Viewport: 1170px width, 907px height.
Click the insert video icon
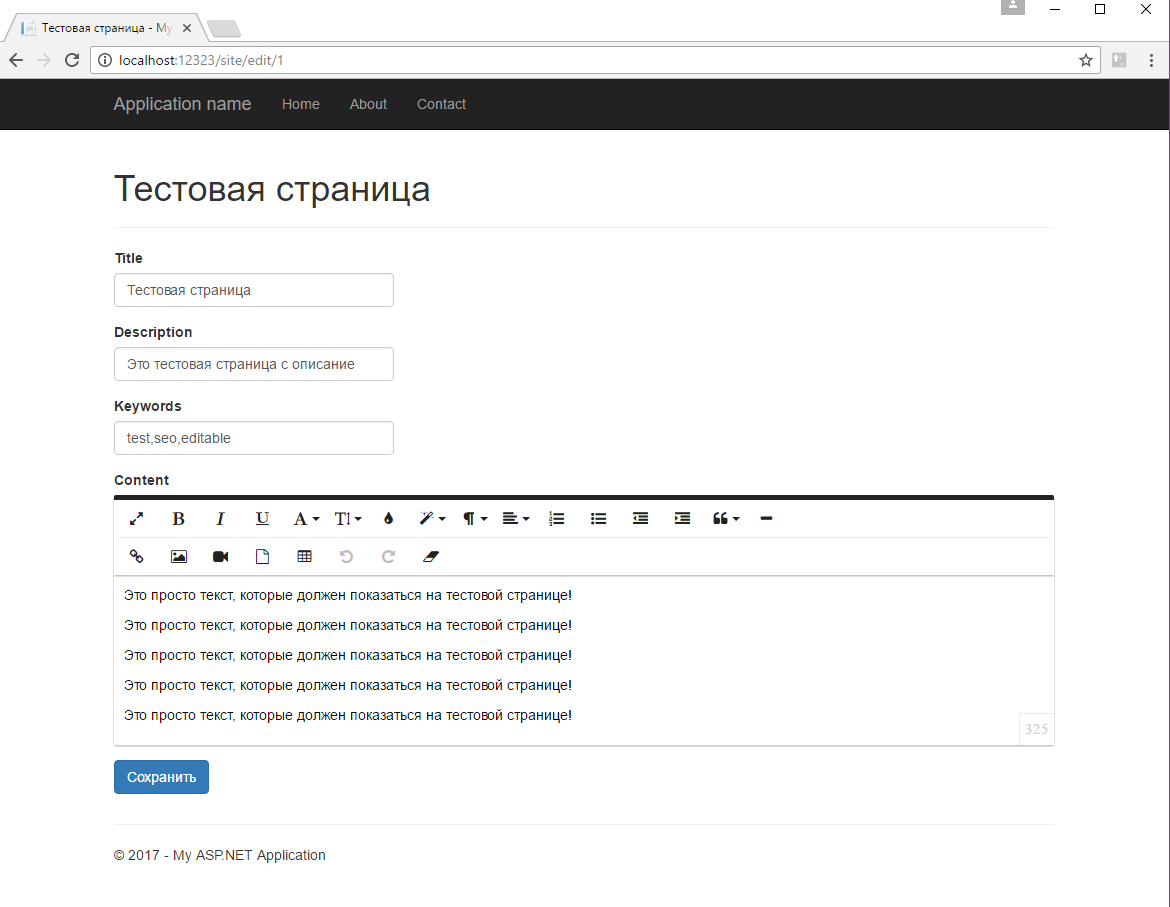click(x=220, y=556)
